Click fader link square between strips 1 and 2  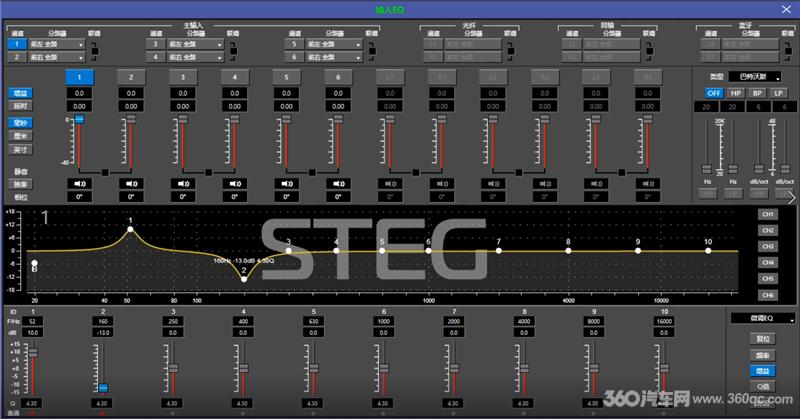coord(105,172)
